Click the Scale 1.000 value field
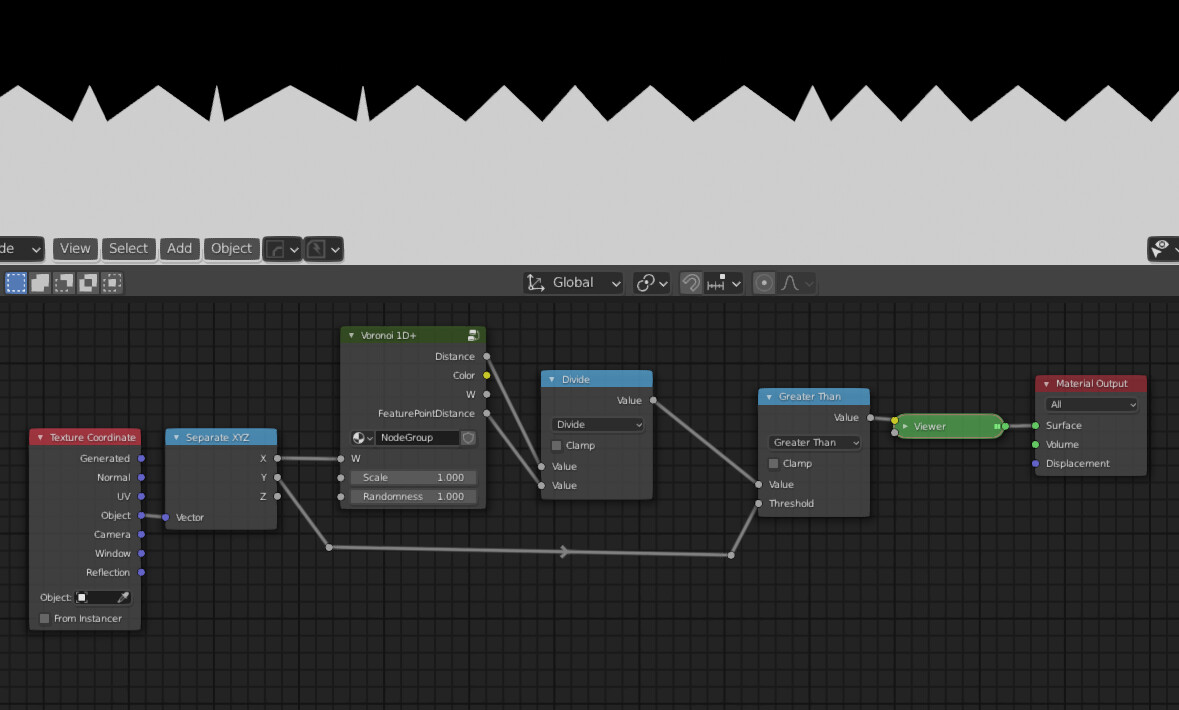The height and width of the screenshot is (710, 1179). (x=413, y=478)
